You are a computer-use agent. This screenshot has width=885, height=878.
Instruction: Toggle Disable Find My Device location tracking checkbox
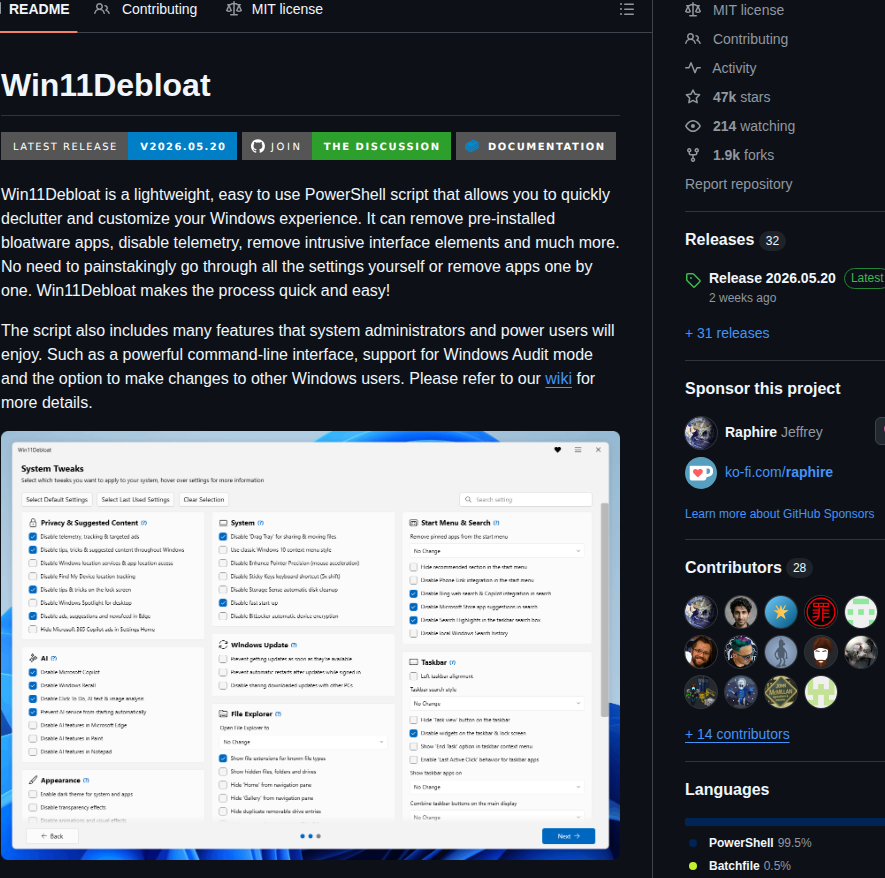click(33, 576)
